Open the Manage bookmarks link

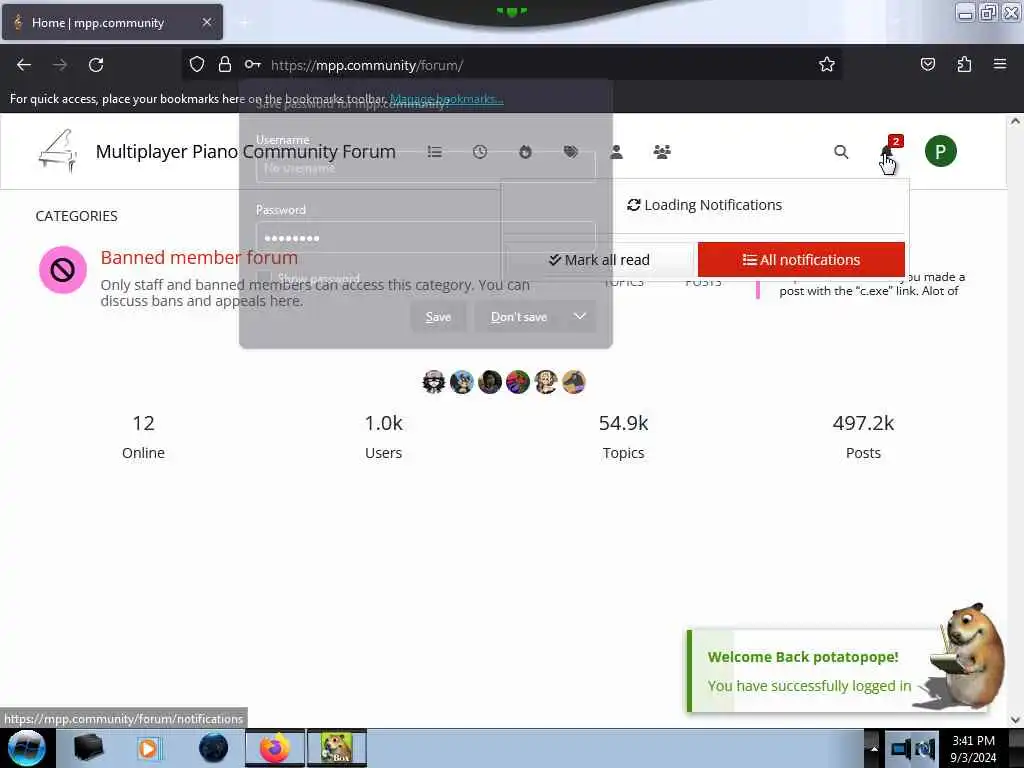[x=447, y=99]
